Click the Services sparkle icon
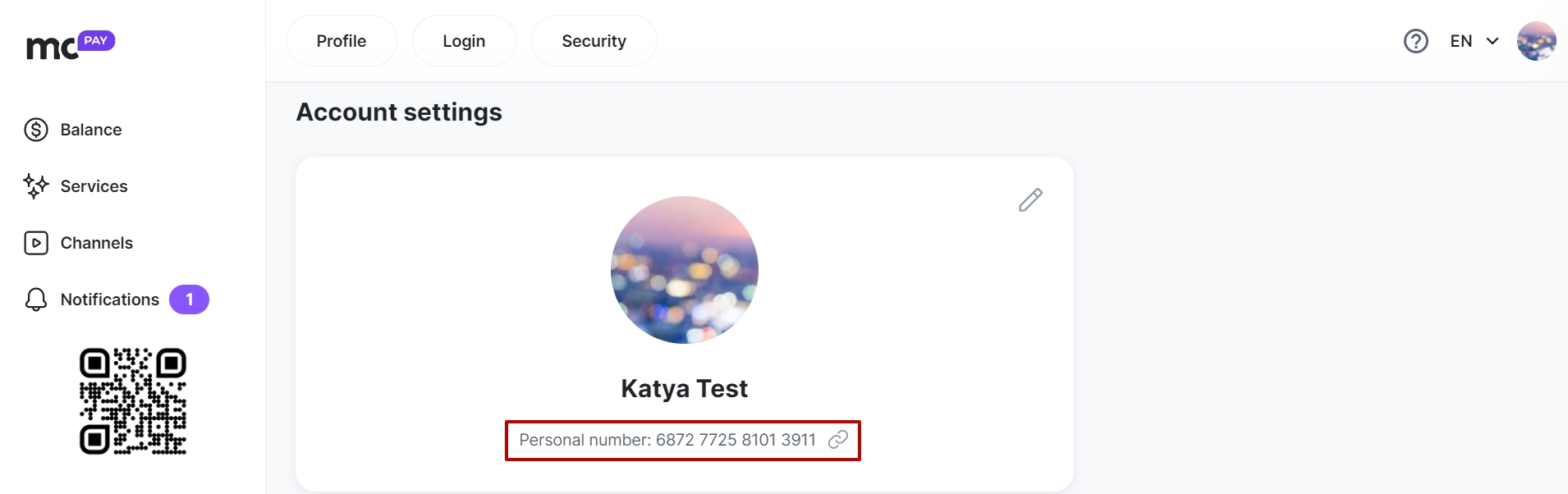 (36, 186)
